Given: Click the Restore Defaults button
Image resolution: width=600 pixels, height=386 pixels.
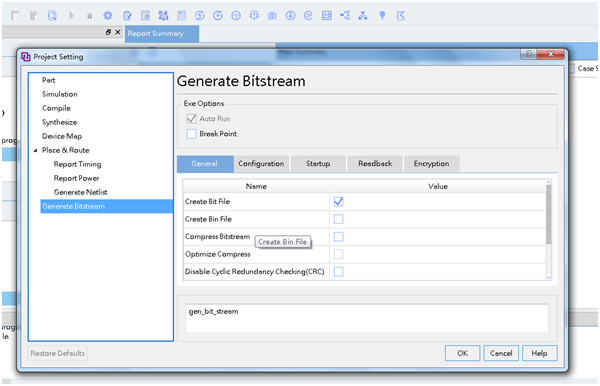Looking at the screenshot, I should click(x=57, y=353).
